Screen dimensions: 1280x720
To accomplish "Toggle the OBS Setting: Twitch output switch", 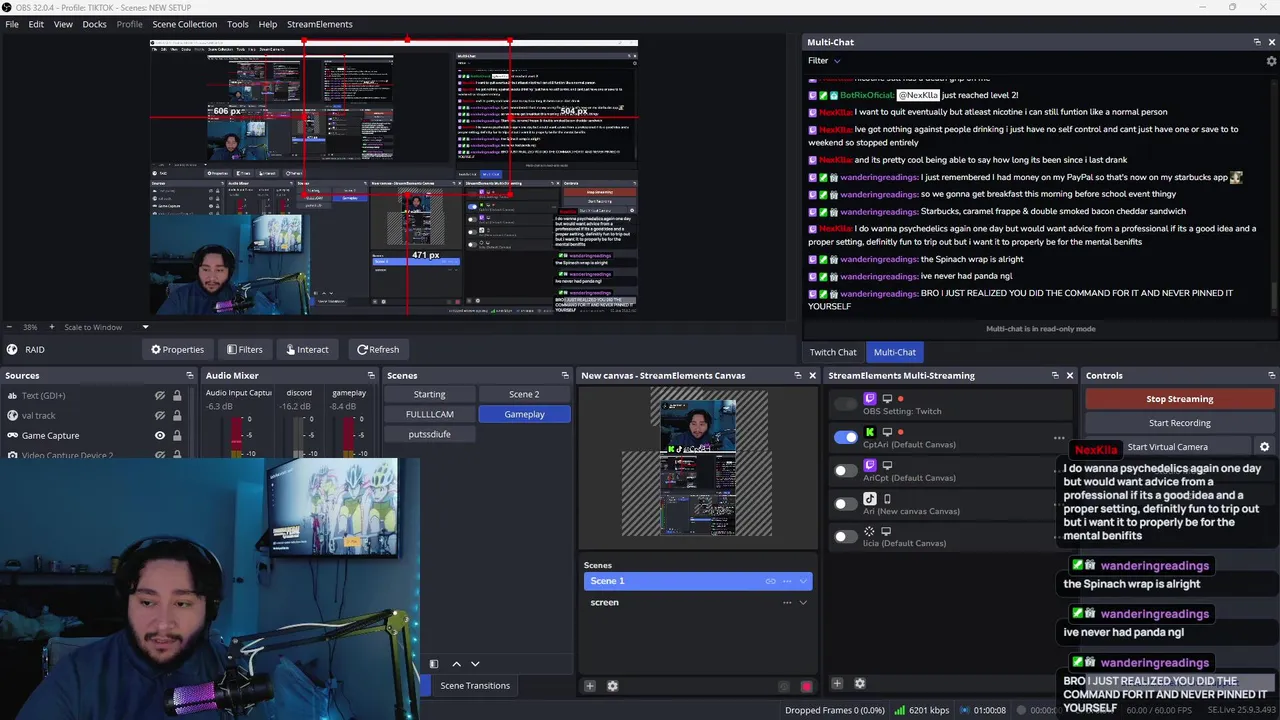I will pos(846,404).
